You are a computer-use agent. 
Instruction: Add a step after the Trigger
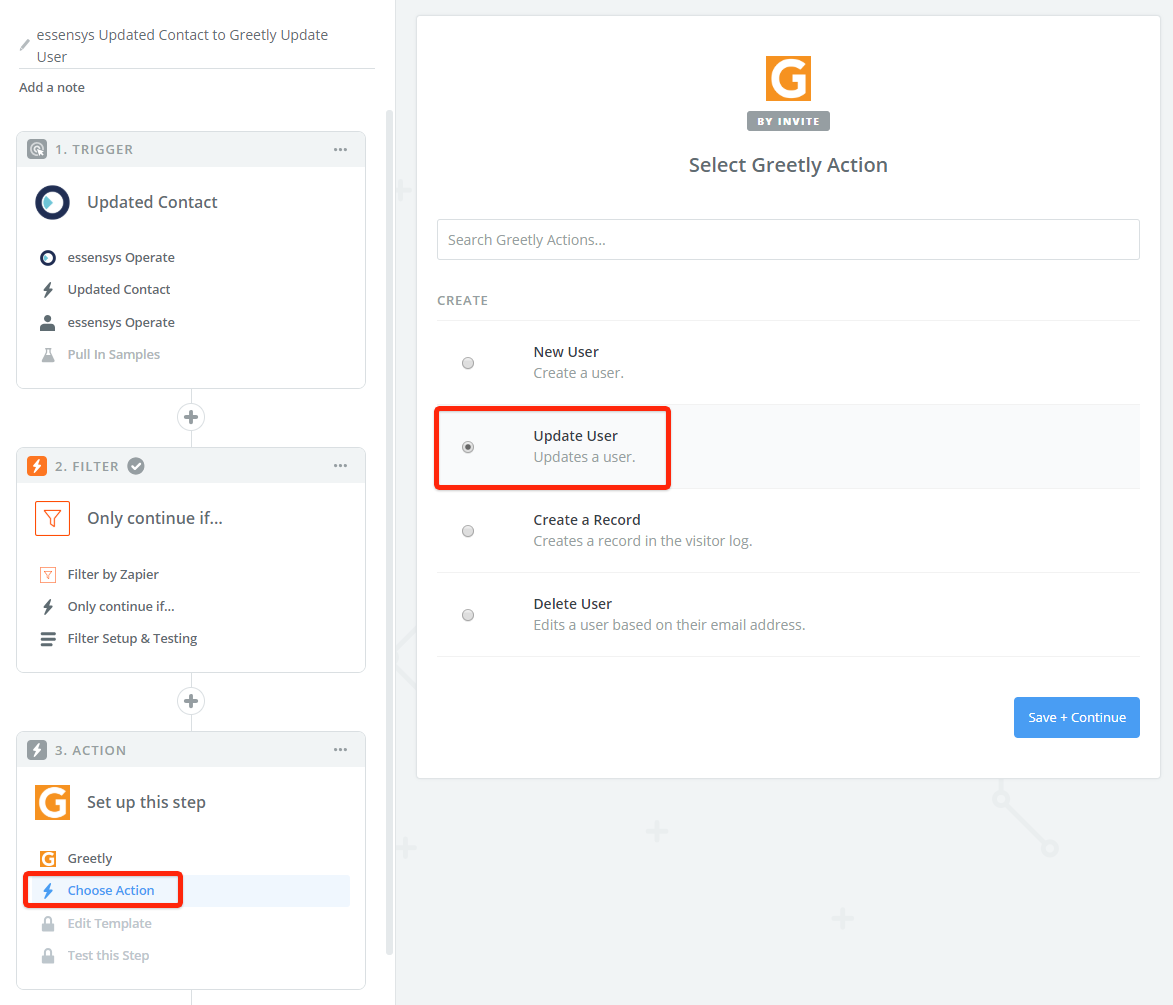[191, 417]
